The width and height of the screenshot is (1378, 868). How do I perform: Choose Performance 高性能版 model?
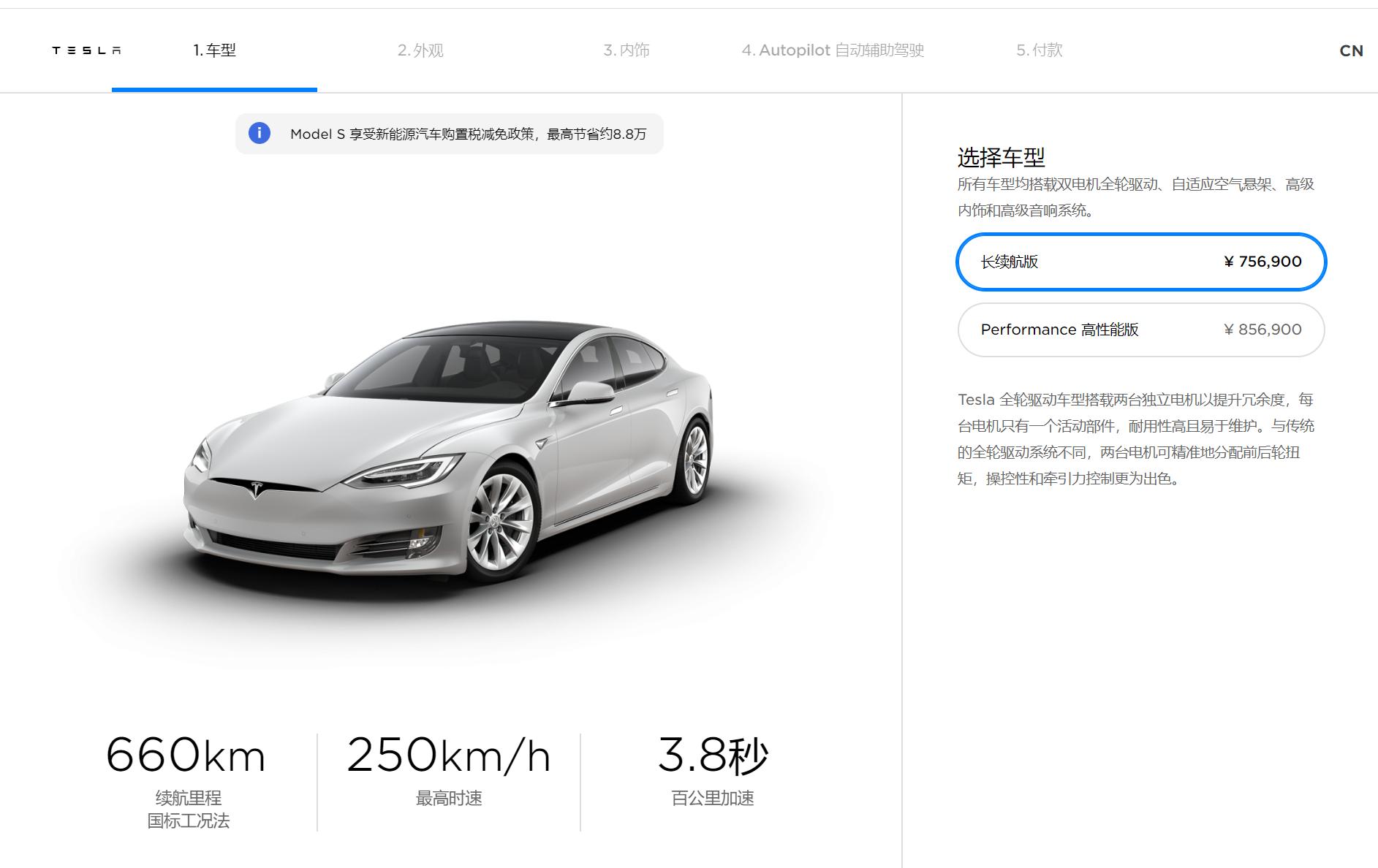[x=1141, y=330]
